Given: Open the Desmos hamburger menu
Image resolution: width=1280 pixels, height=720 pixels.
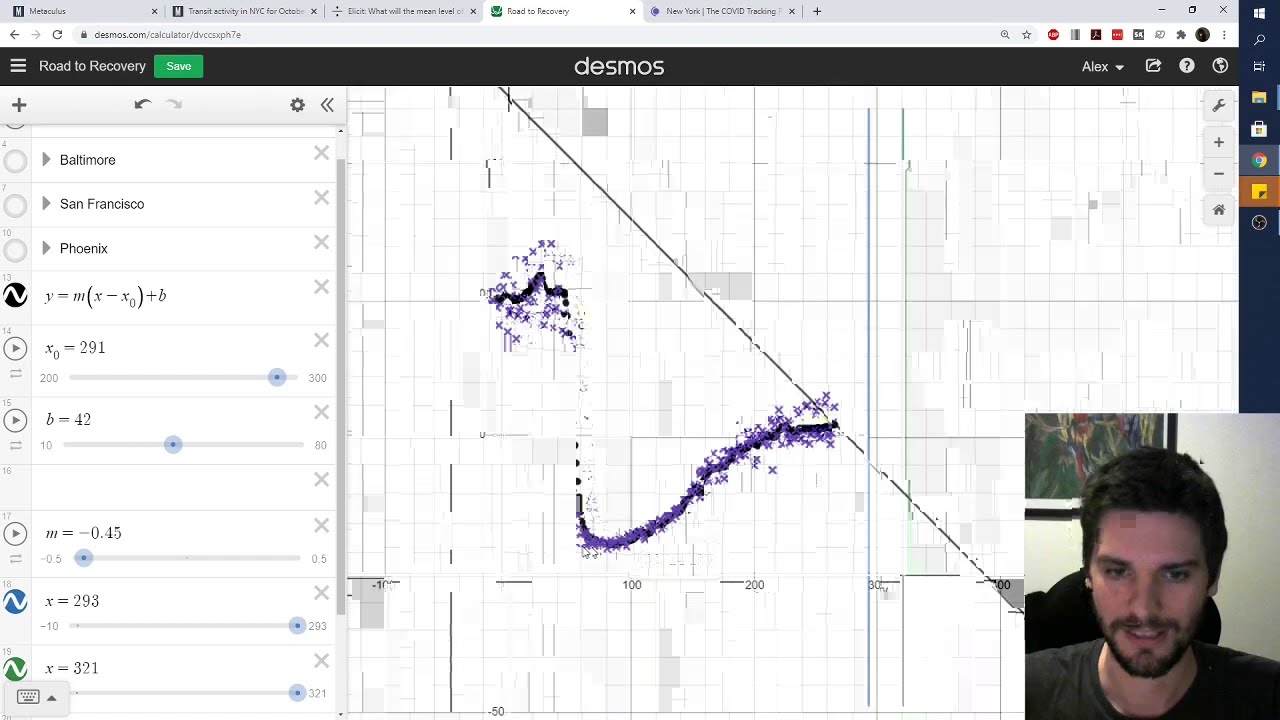Looking at the screenshot, I should click(x=18, y=66).
